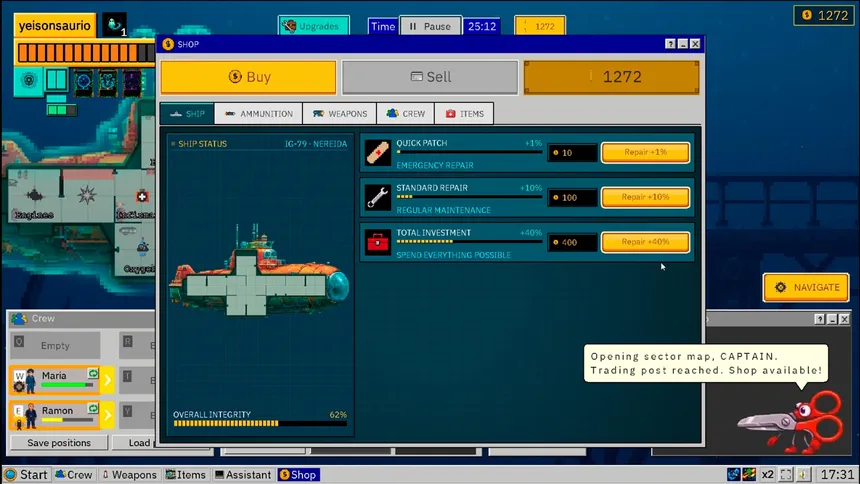Click the assistant speech bubble message
This screenshot has width=860, height=484.
click(x=706, y=363)
